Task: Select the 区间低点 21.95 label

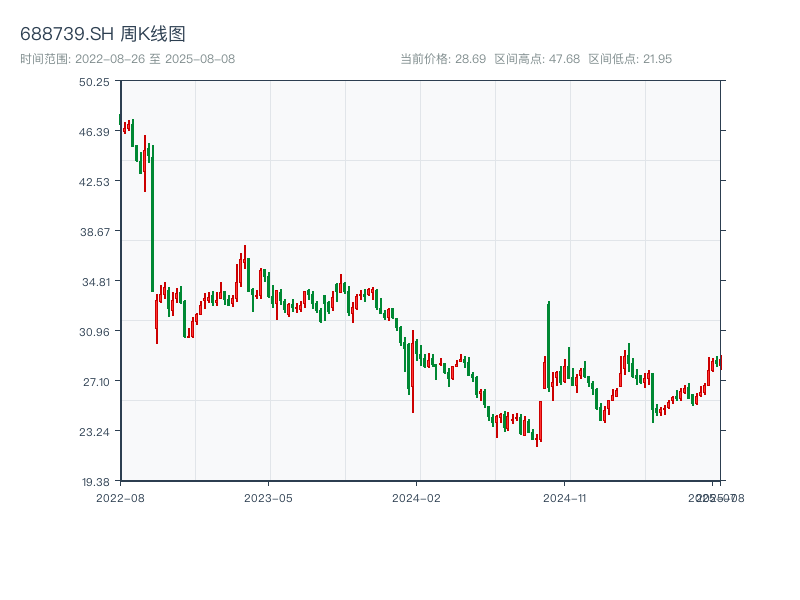Action: 630,59
